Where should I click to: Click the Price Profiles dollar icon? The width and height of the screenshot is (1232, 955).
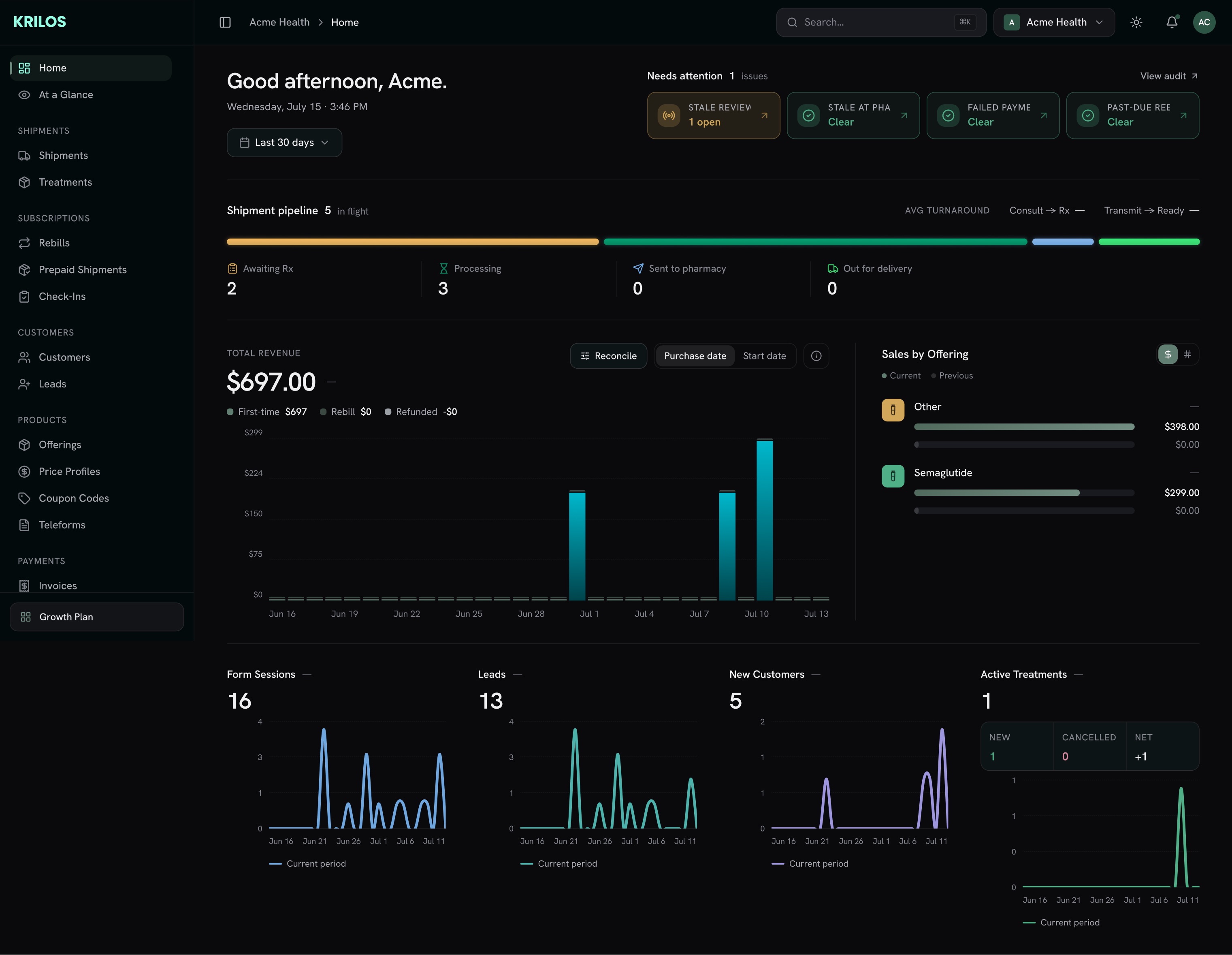click(24, 471)
